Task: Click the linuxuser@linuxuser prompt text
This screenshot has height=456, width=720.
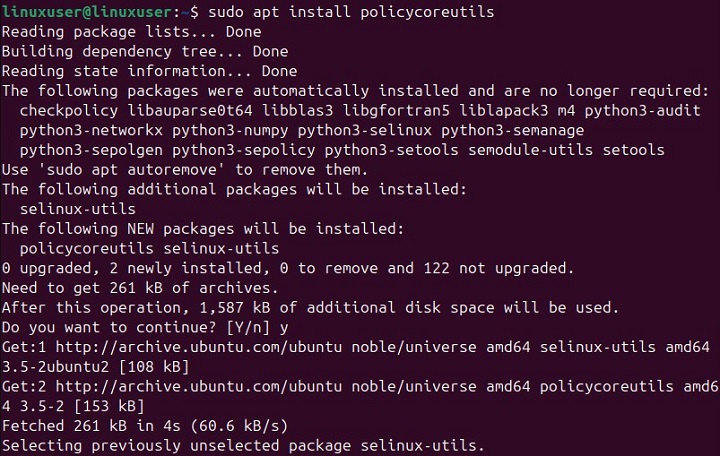Action: click(86, 13)
